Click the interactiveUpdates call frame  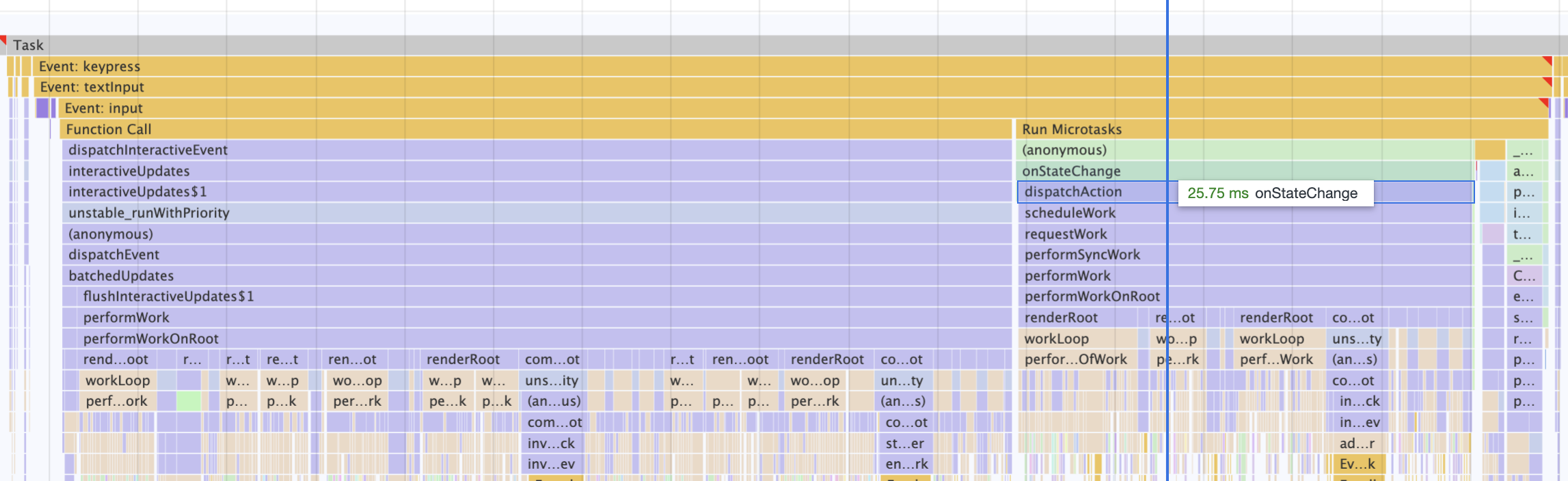(x=537, y=171)
